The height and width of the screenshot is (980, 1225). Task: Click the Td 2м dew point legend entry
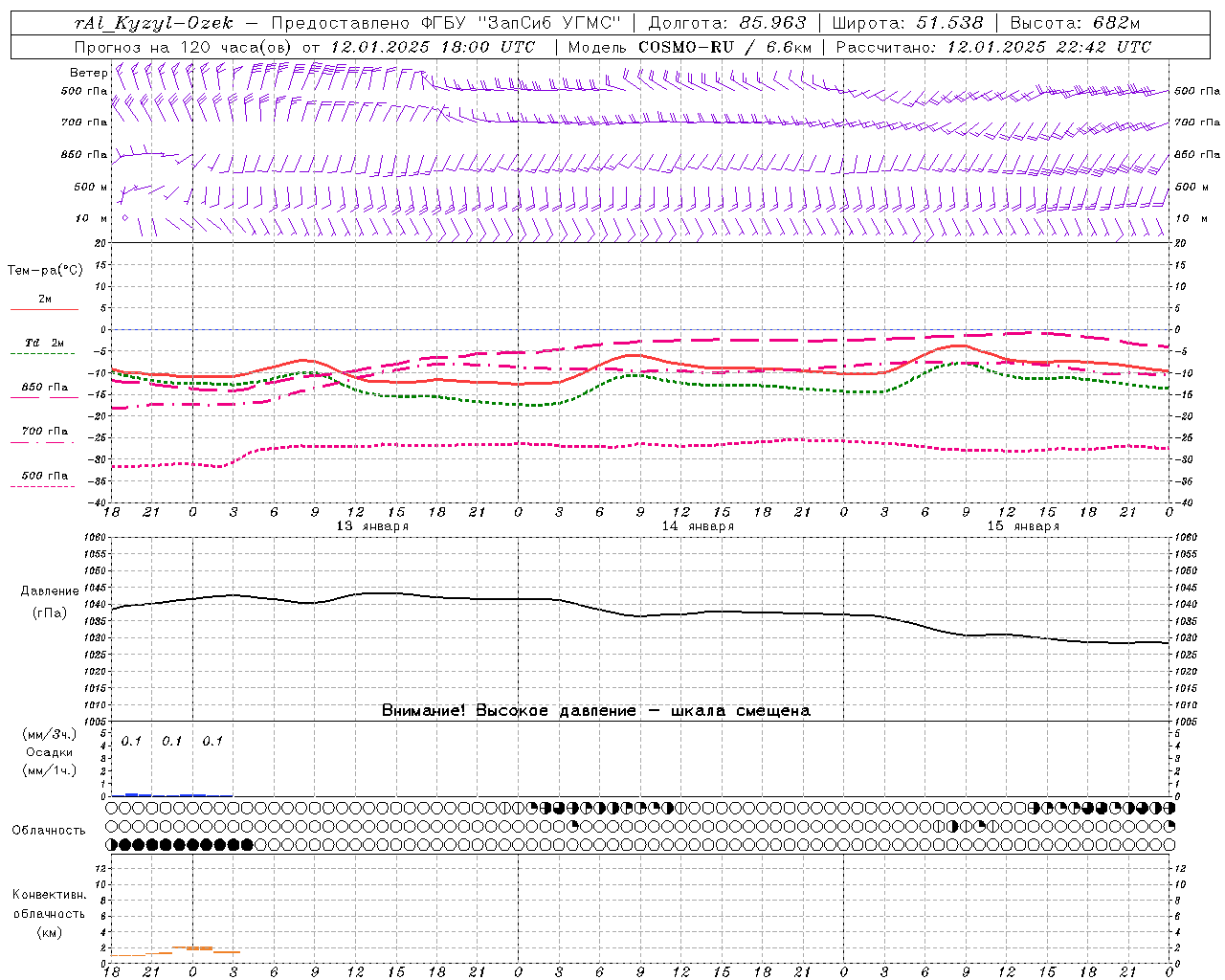[x=45, y=343]
